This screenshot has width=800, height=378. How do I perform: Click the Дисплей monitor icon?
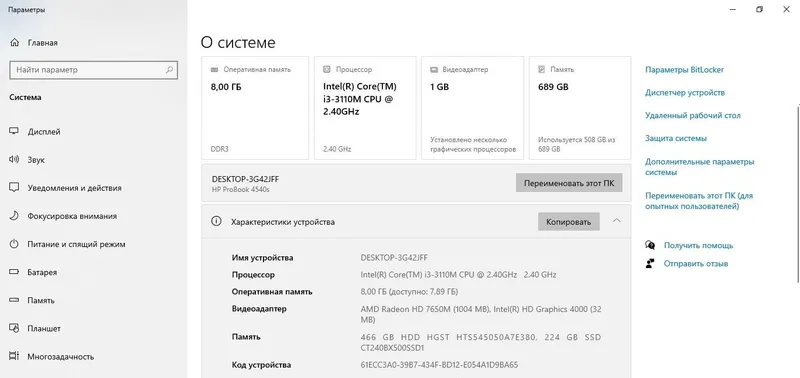pos(14,132)
